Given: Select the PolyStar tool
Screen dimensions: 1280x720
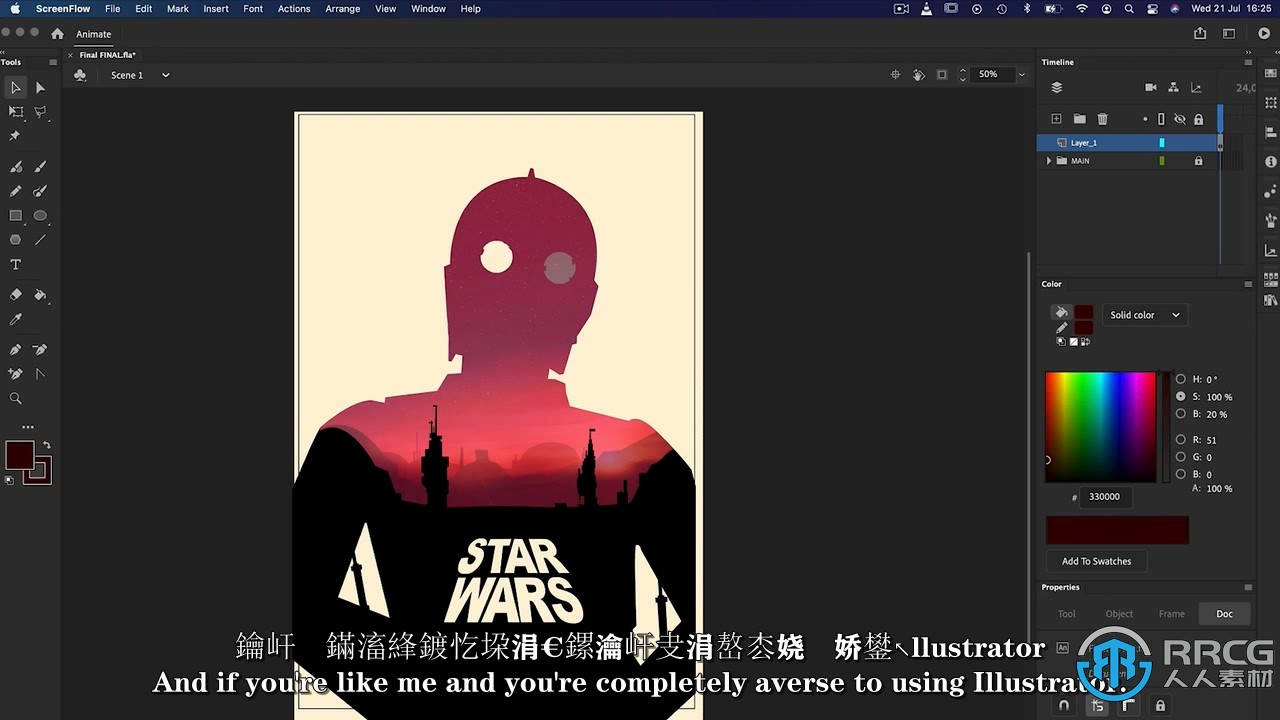Looking at the screenshot, I should 15,240.
